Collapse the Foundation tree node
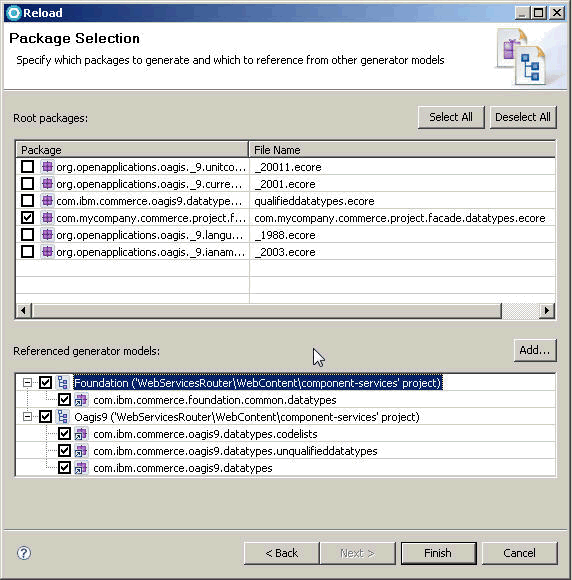 pyautogui.click(x=27, y=383)
